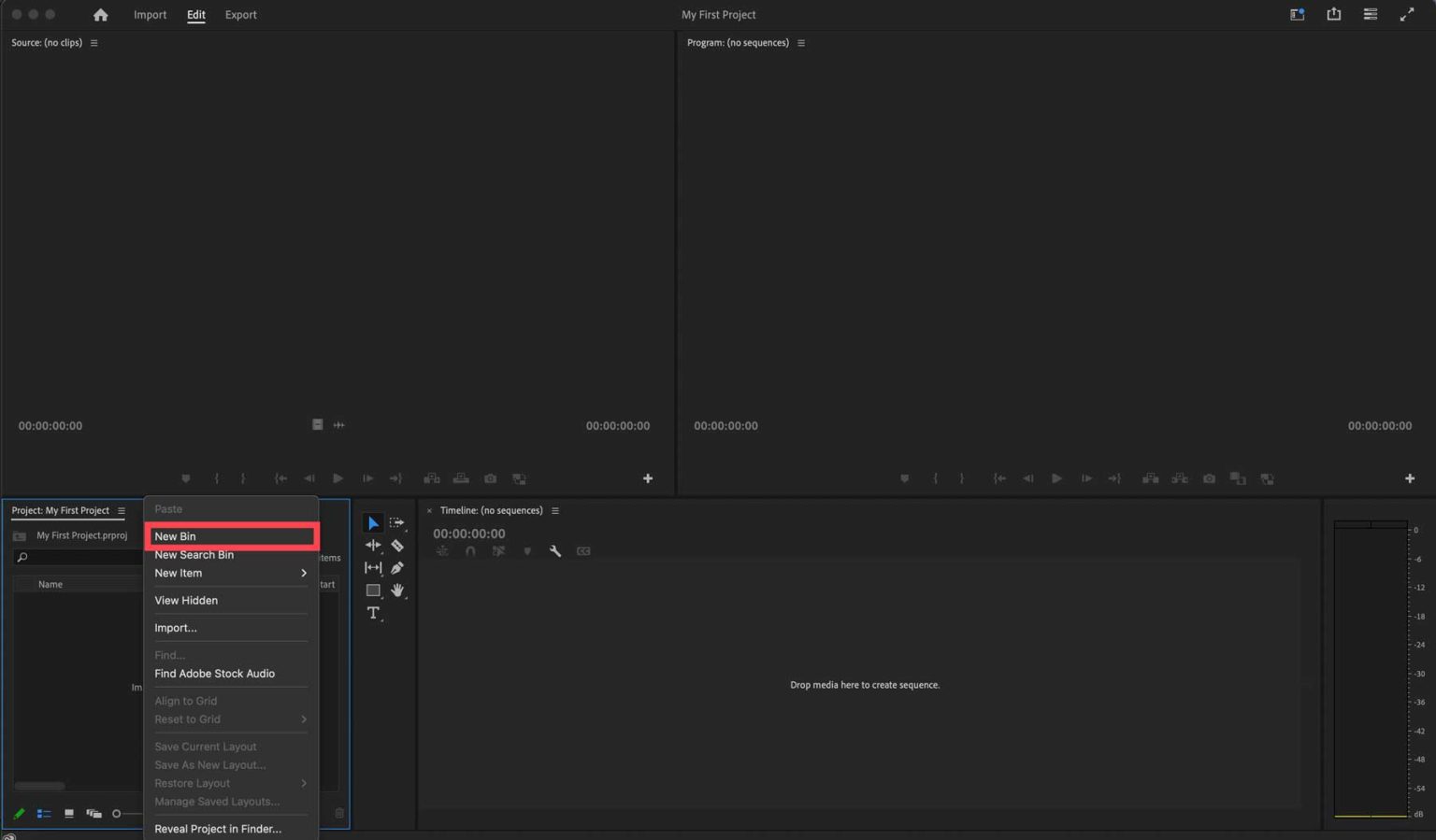1436x840 pixels.
Task: Switch to the Import tab
Action: click(150, 14)
